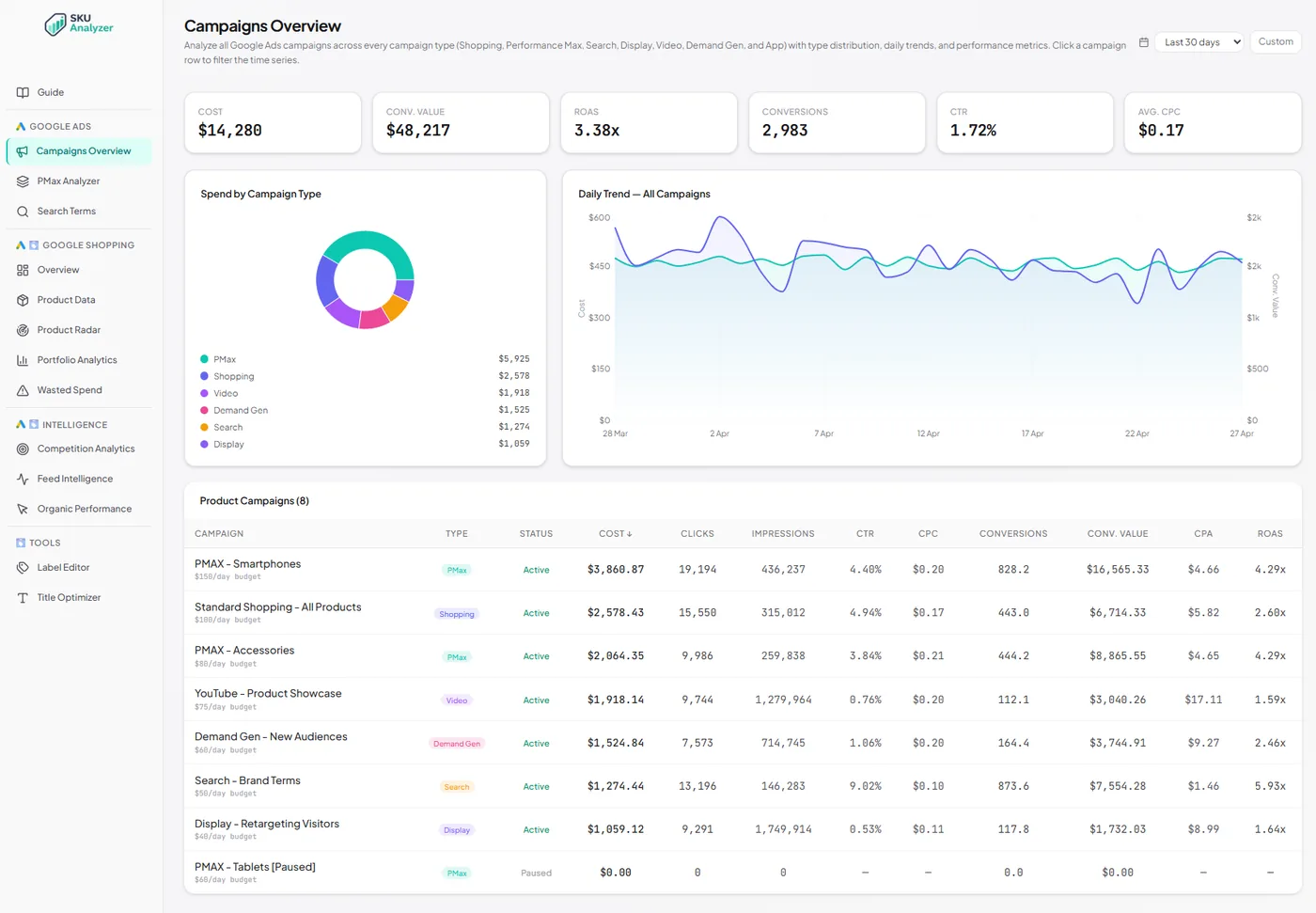
Task: Click the Wasted Spend warning icon
Action: [23, 390]
